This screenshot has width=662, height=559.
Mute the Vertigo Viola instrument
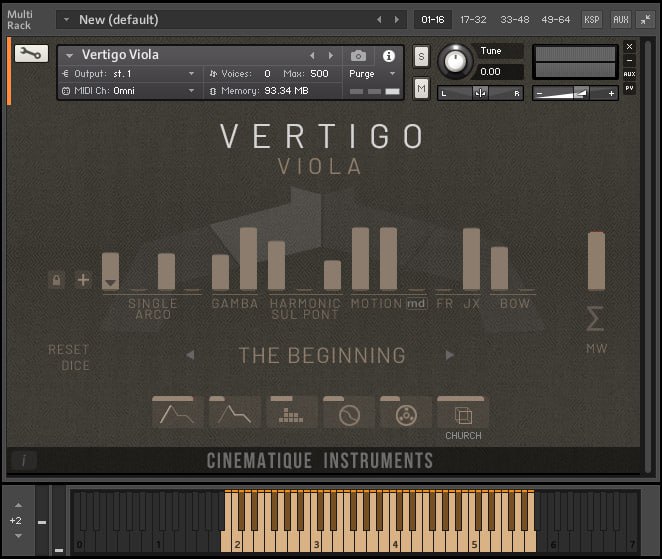tap(421, 88)
